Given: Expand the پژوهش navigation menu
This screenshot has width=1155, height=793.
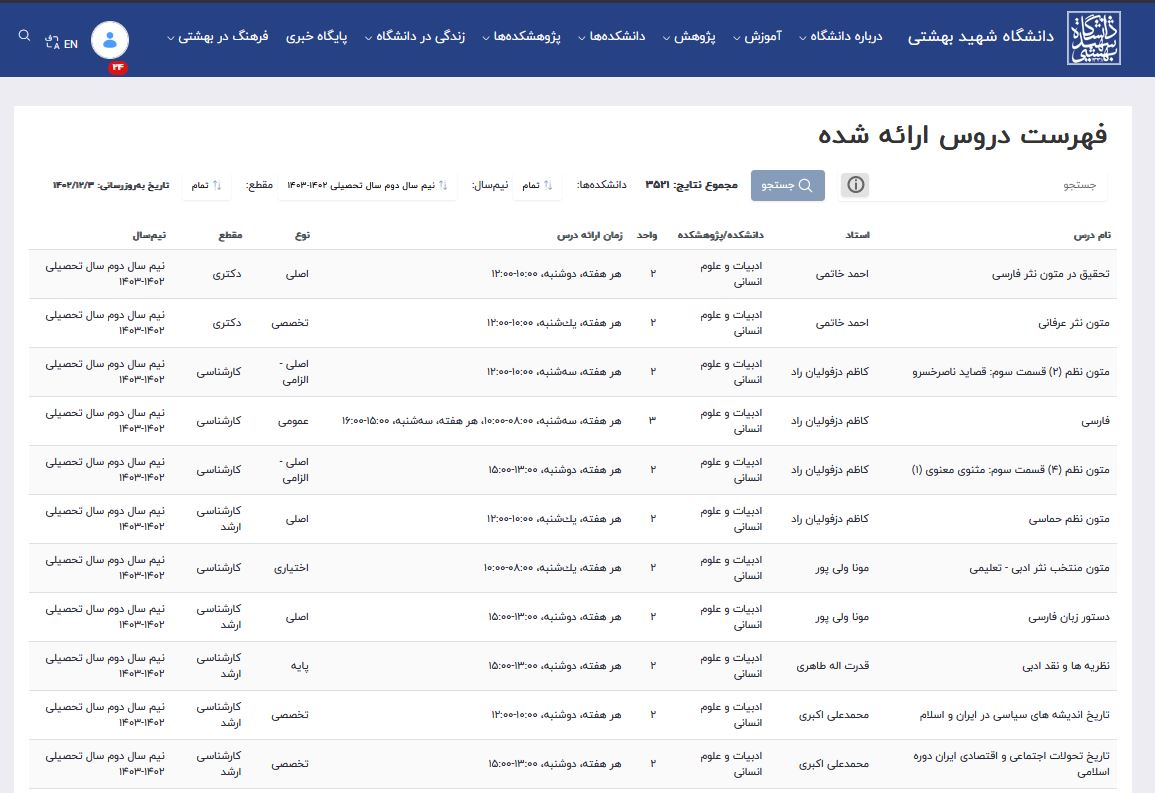Looking at the screenshot, I should (703, 37).
